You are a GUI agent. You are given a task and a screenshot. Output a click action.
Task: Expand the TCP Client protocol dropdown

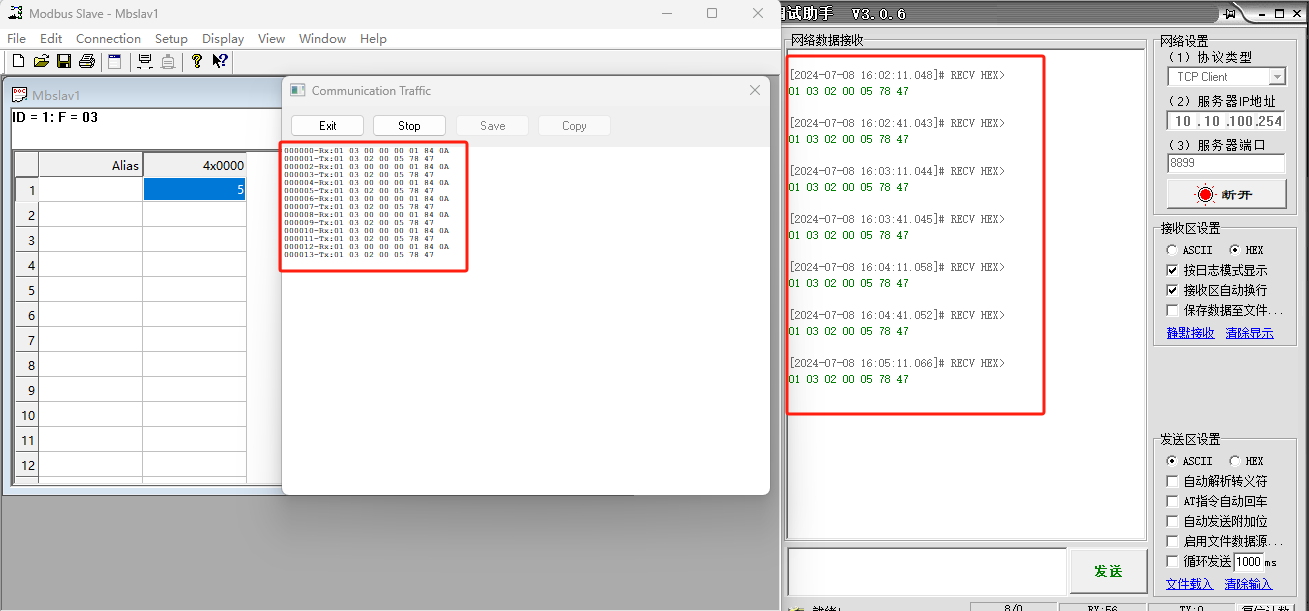tap(1276, 77)
